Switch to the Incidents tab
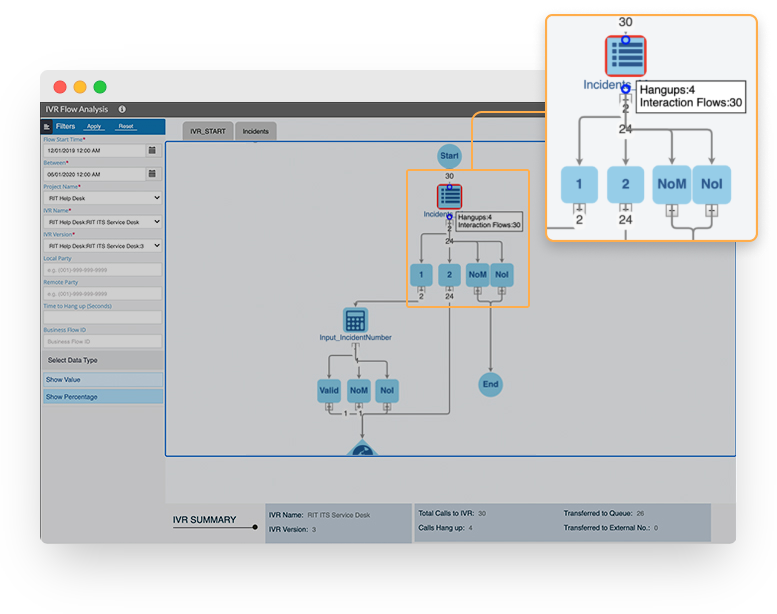This screenshot has width=777, height=614. pos(256,131)
